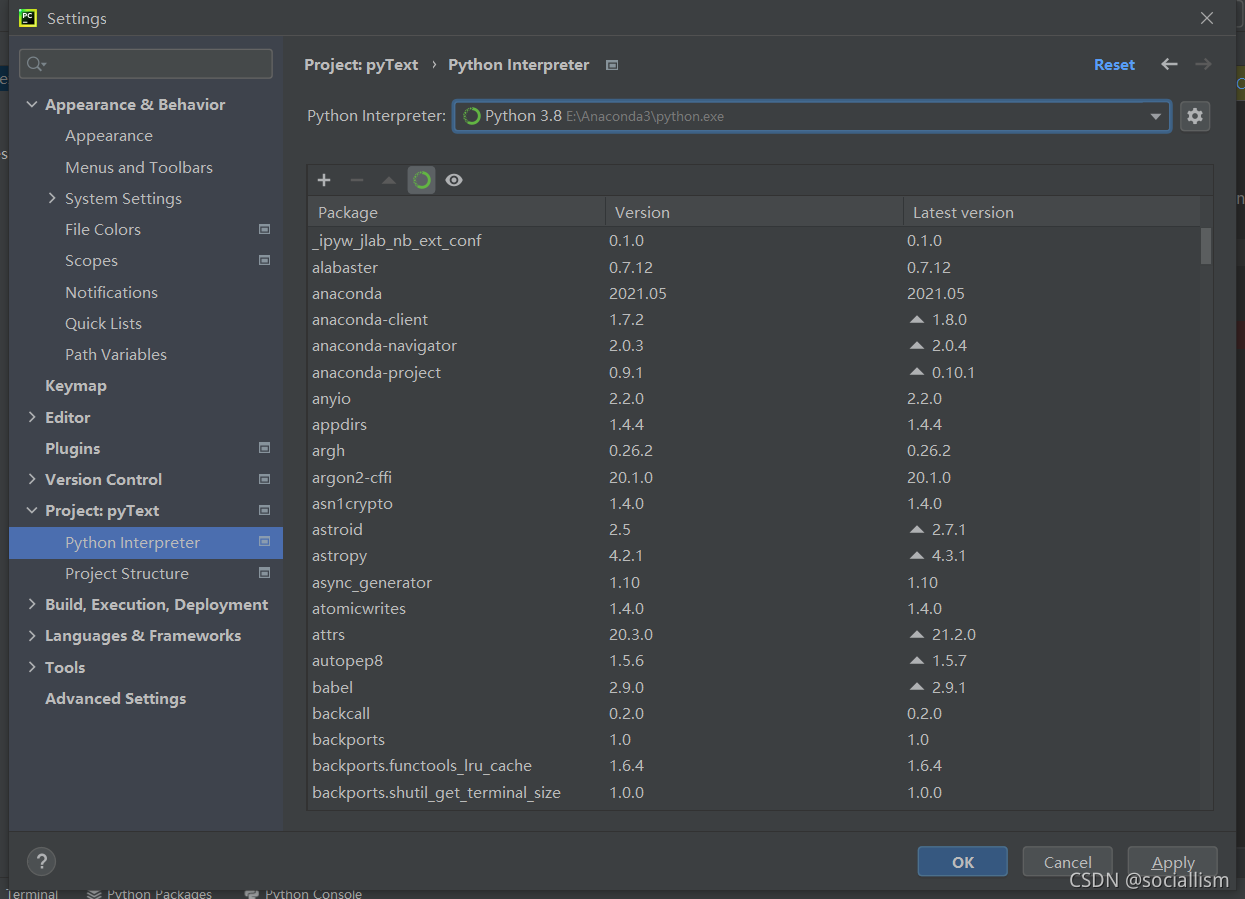
Task: Click the package list vertical scrollbar
Action: (1206, 246)
